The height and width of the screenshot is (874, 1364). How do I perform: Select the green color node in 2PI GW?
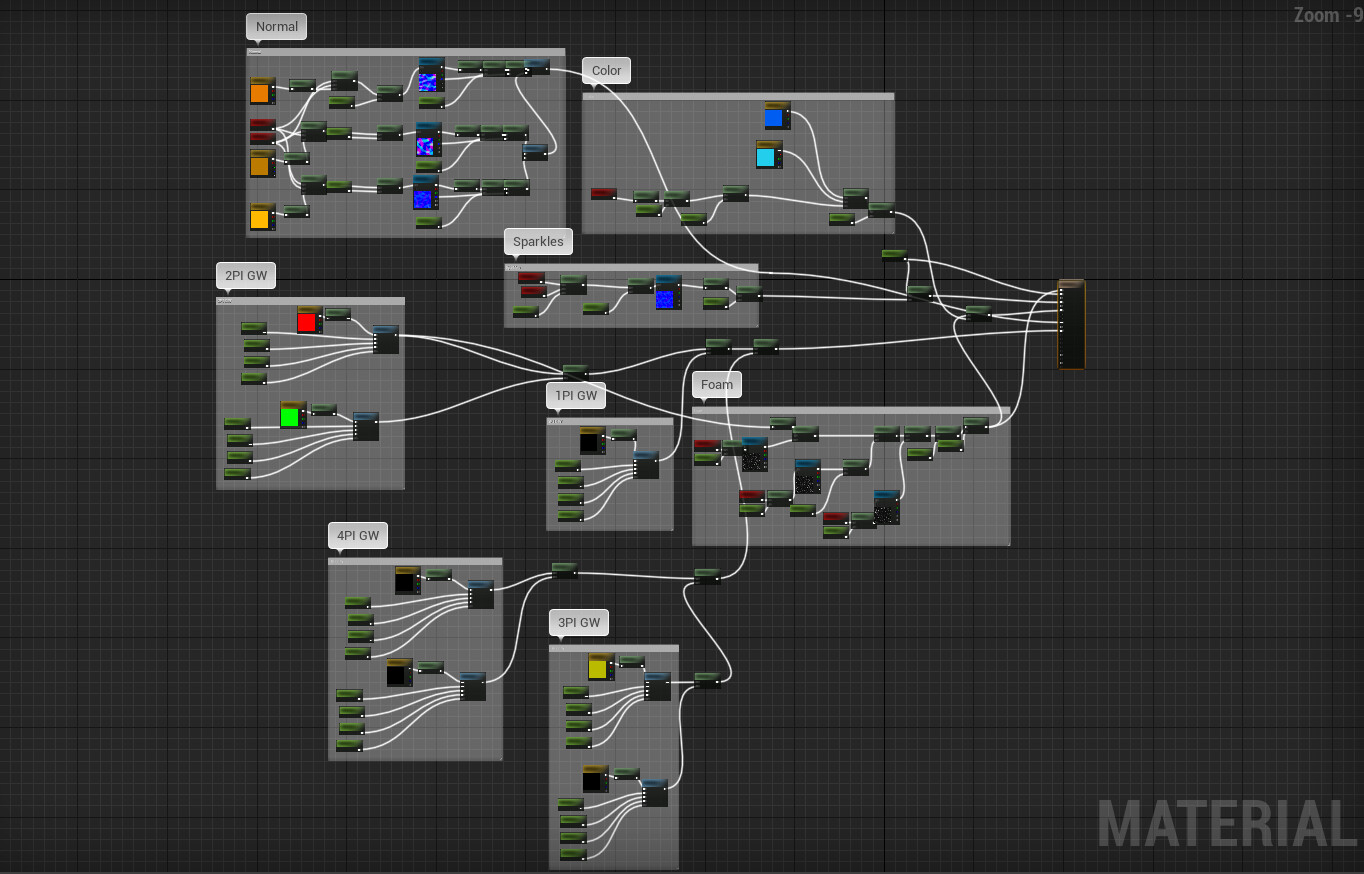click(292, 415)
